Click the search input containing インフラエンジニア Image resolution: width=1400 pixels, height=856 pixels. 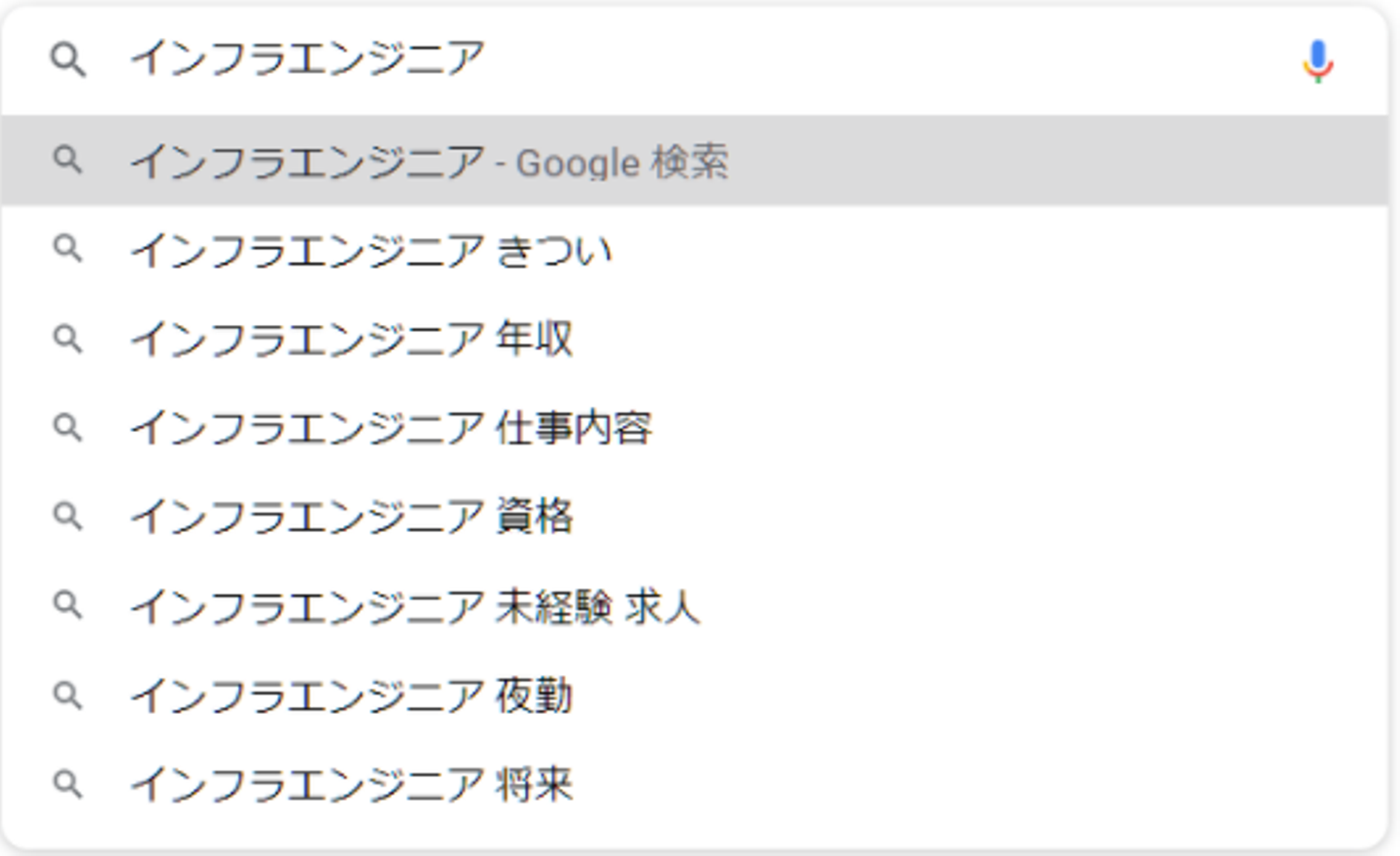point(307,59)
